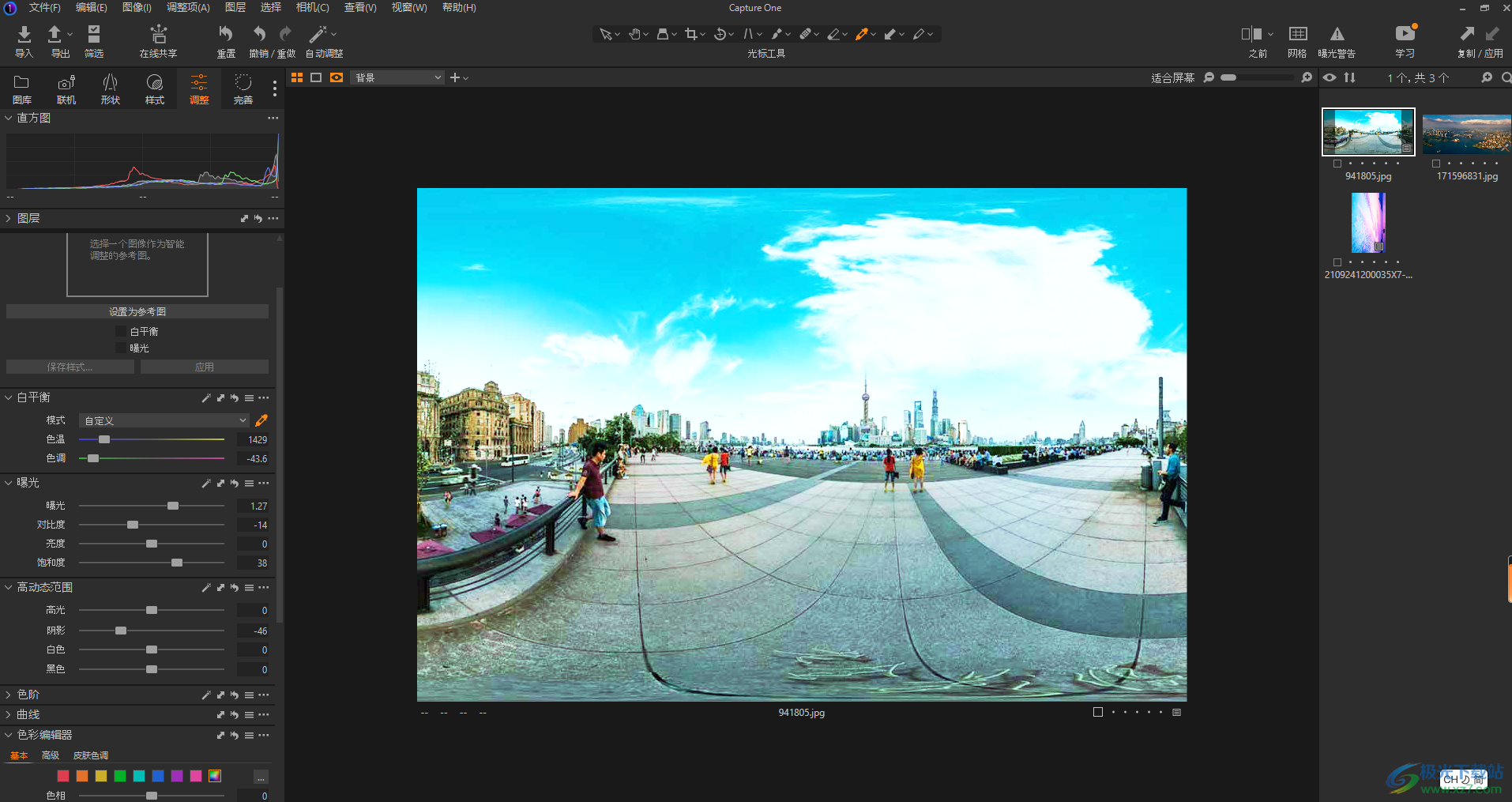Click the Import (导入) icon
Screen dimensions: 1512x802
coord(24,34)
